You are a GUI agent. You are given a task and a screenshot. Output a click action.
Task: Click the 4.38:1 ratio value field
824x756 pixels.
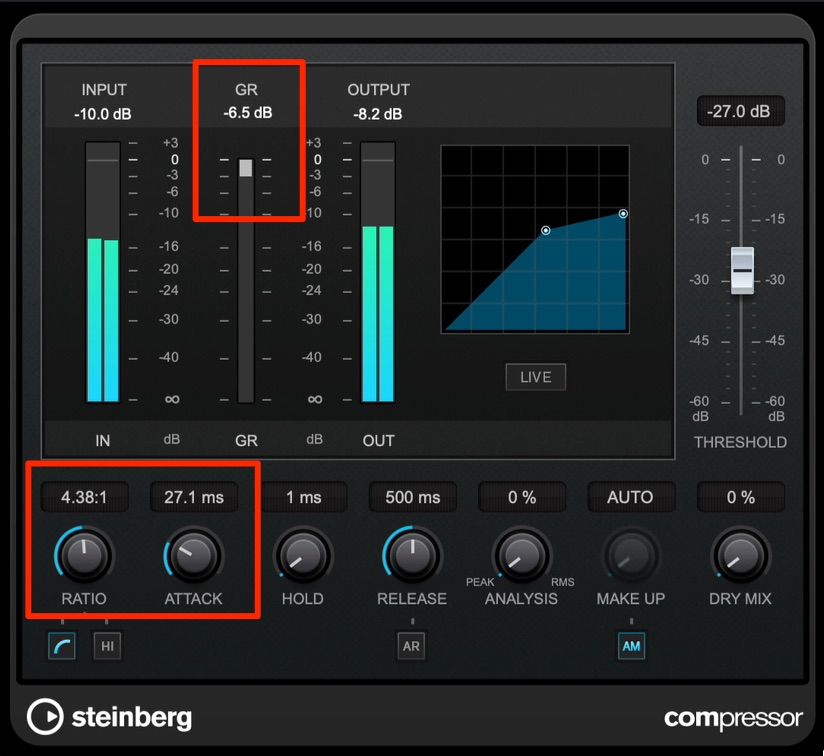coord(85,497)
